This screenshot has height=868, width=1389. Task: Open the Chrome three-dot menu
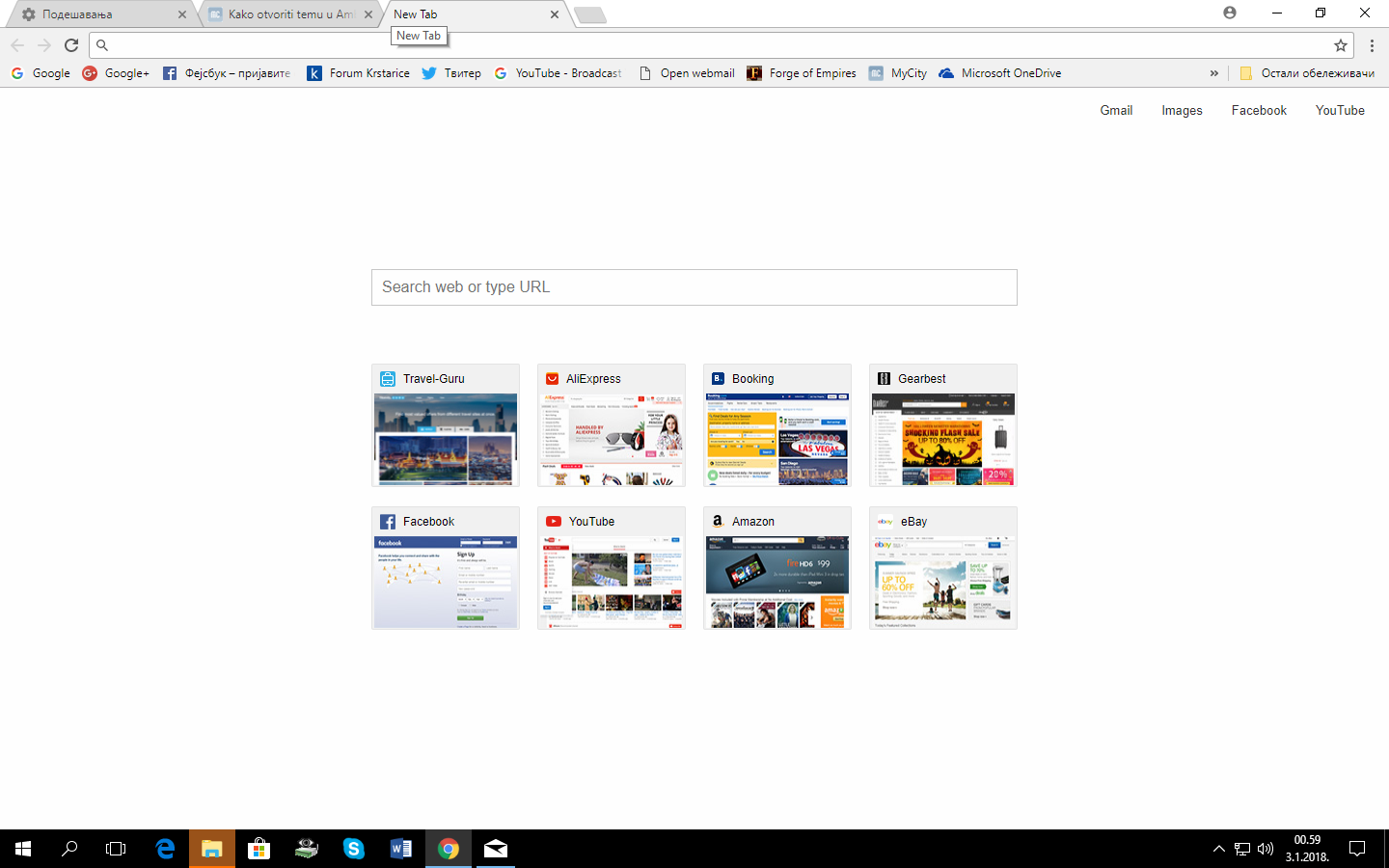[x=1372, y=45]
